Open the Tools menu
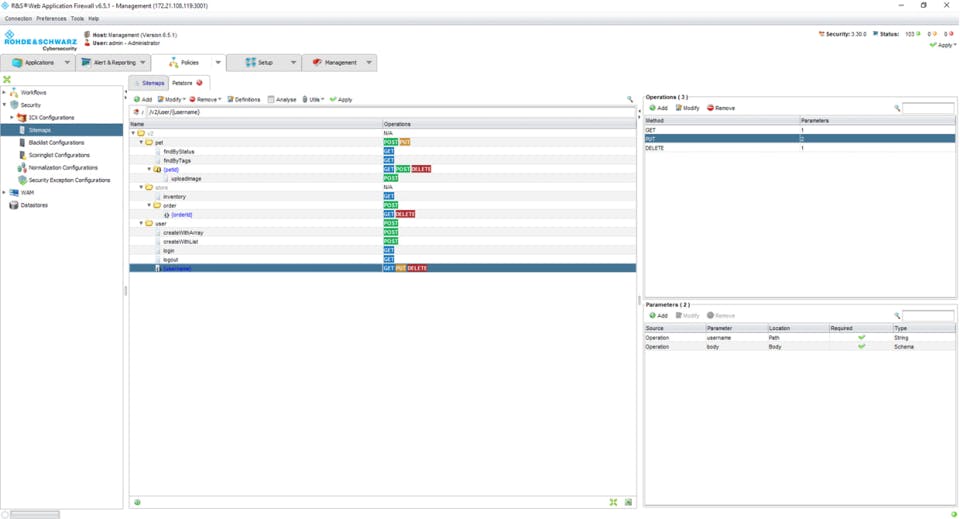This screenshot has height=519, width=960. [77, 18]
